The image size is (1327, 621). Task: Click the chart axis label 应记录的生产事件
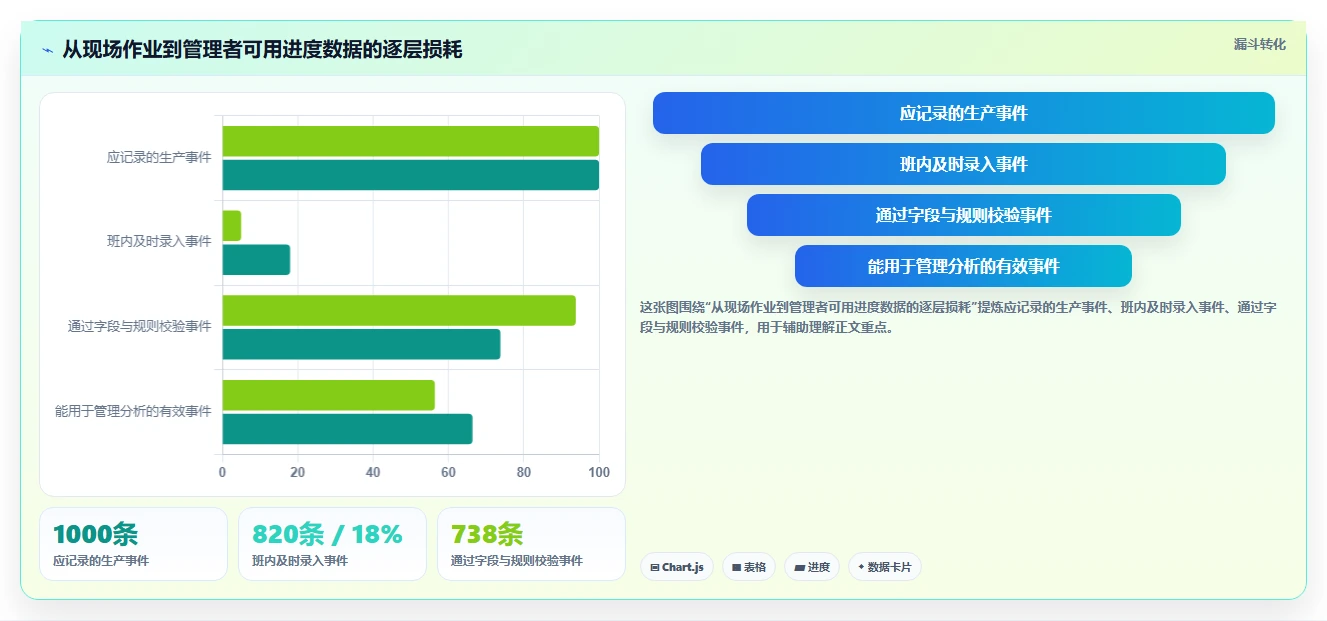pyautogui.click(x=159, y=158)
